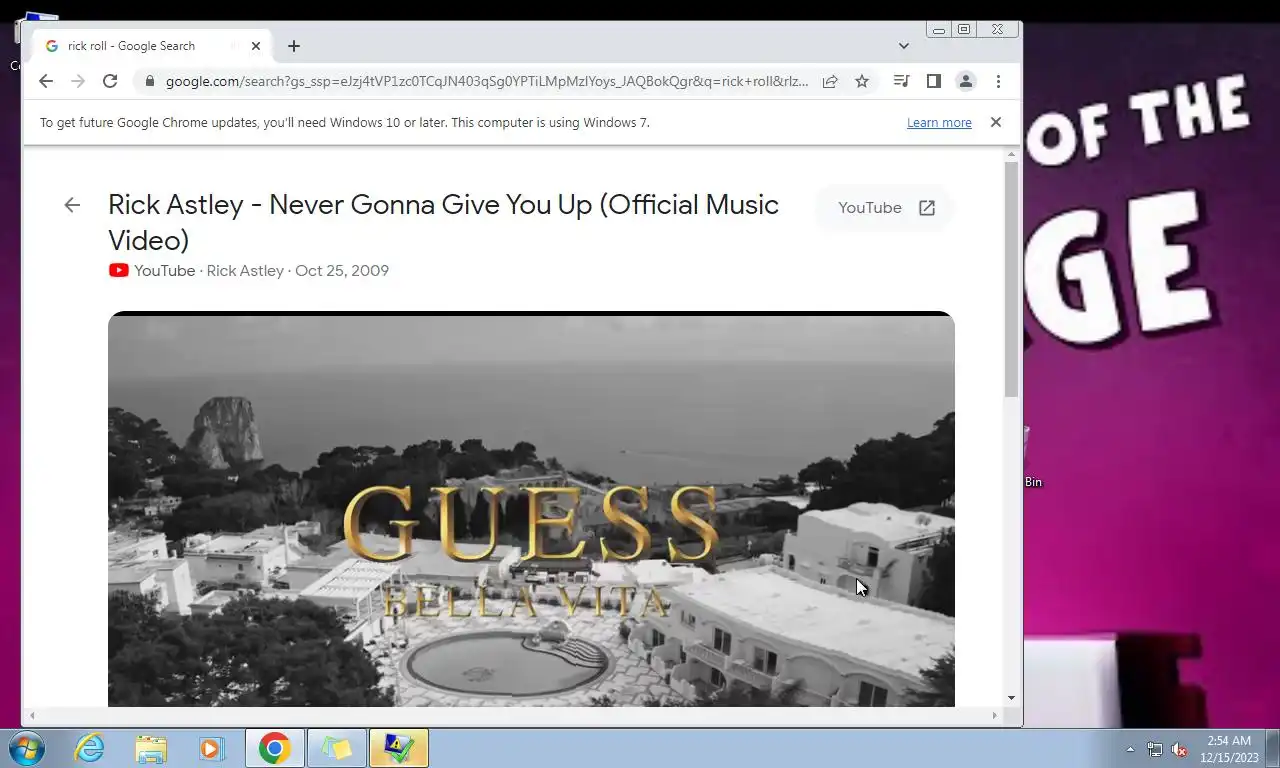This screenshot has width=1280, height=768.
Task: Click the muted volume tray icon
Action: [1179, 749]
